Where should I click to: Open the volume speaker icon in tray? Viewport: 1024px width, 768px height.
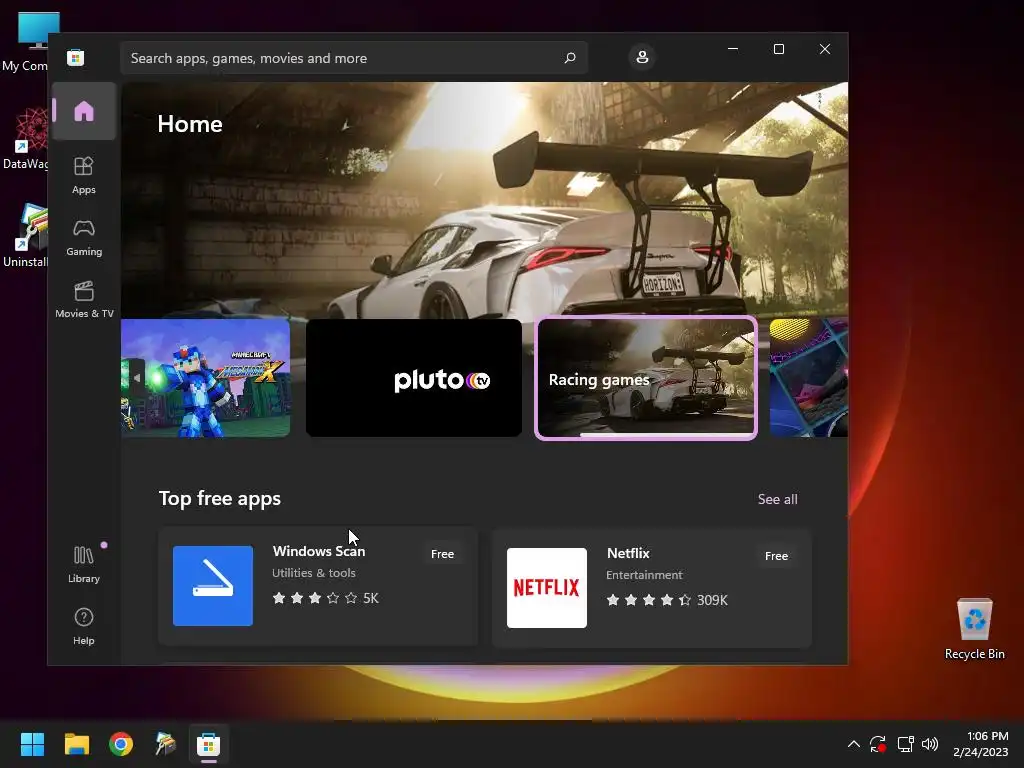click(930, 744)
